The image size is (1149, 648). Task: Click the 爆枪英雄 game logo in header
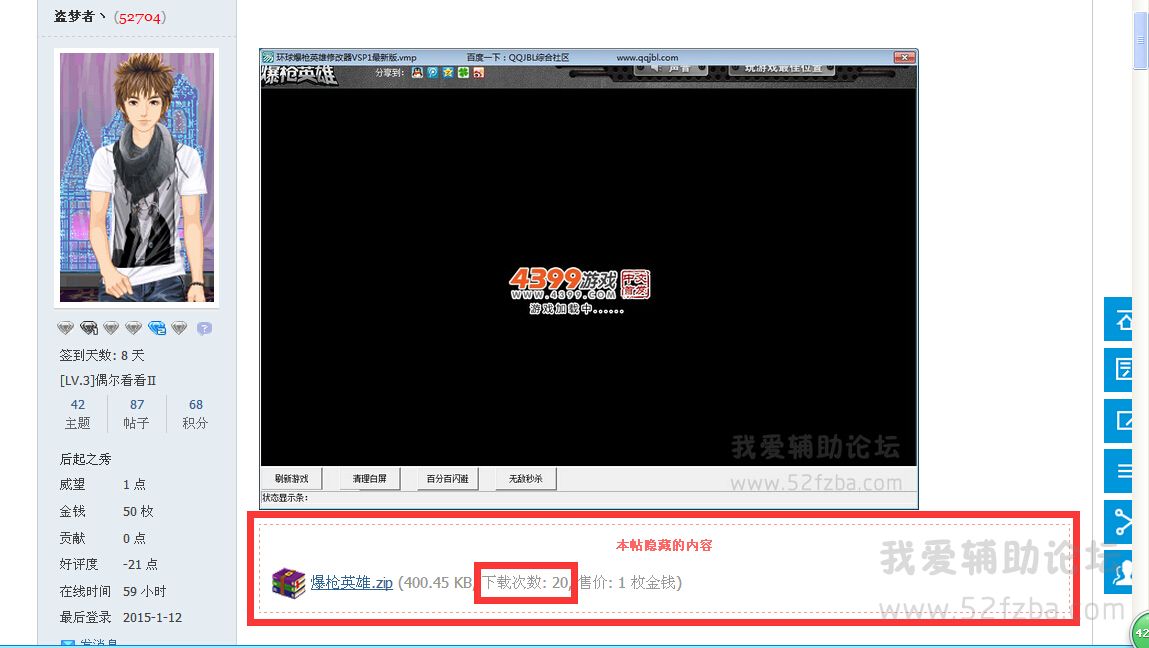click(300, 74)
